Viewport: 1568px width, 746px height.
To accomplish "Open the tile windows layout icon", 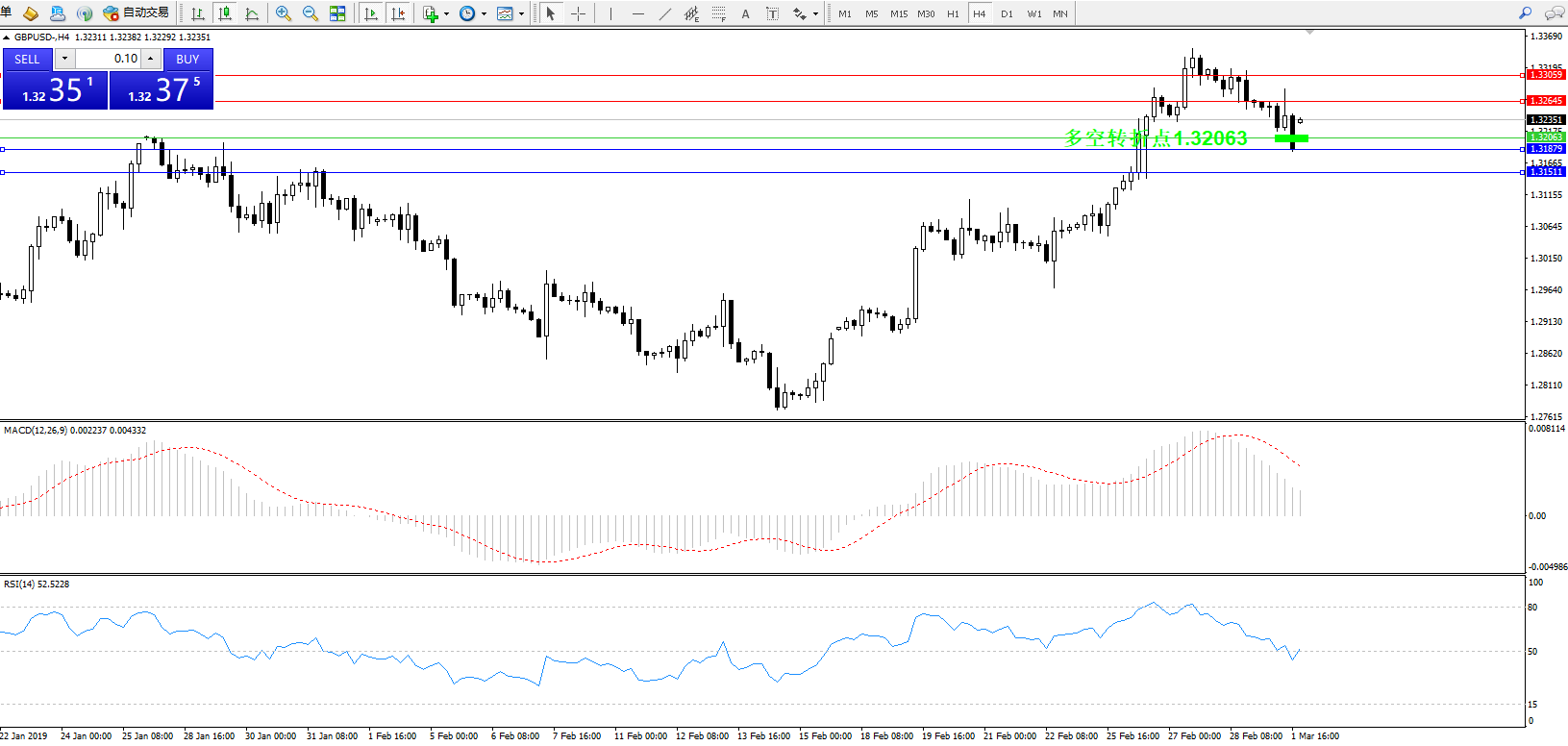I will click(x=337, y=13).
